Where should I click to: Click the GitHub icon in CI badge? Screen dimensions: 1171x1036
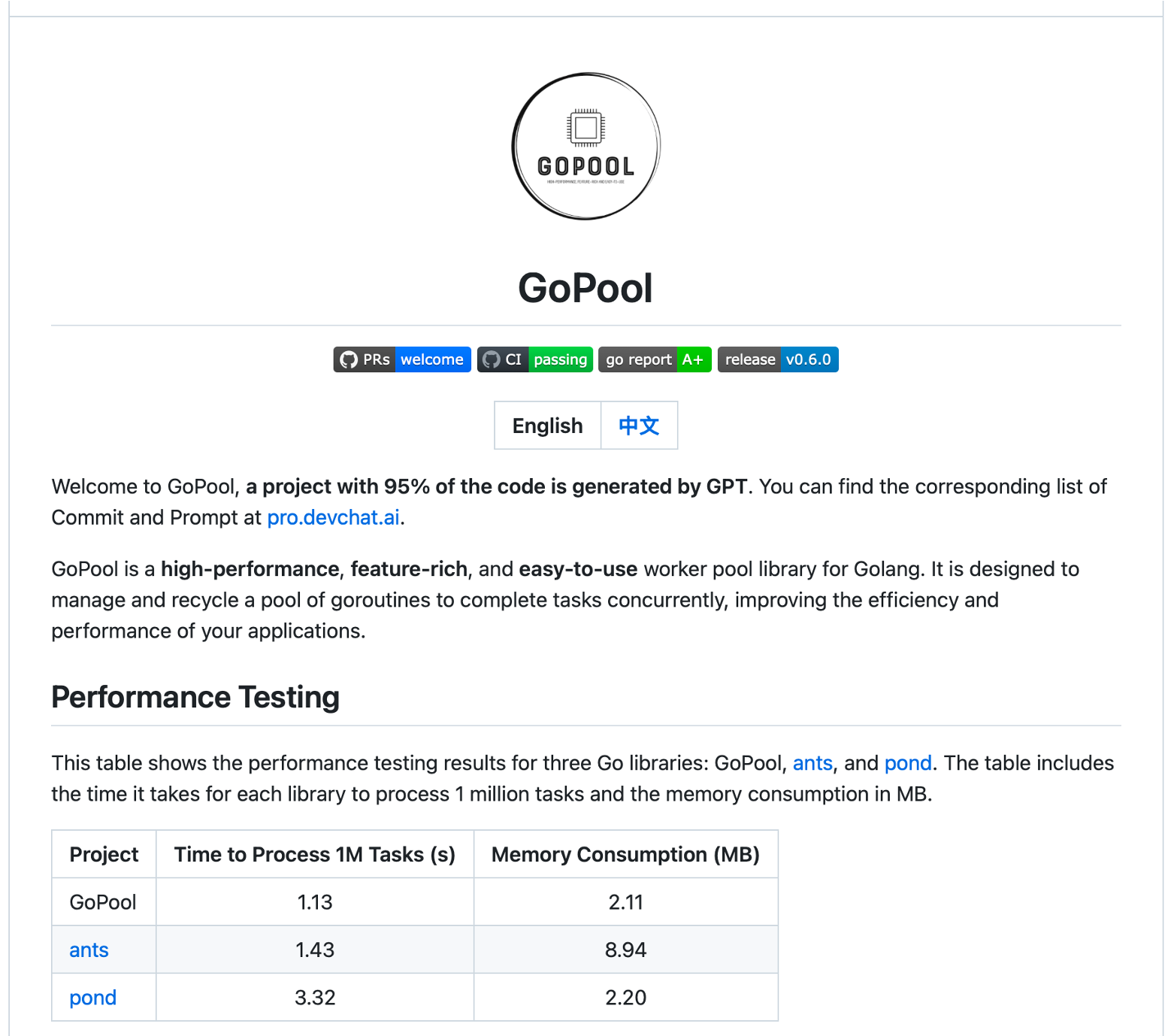tap(492, 360)
